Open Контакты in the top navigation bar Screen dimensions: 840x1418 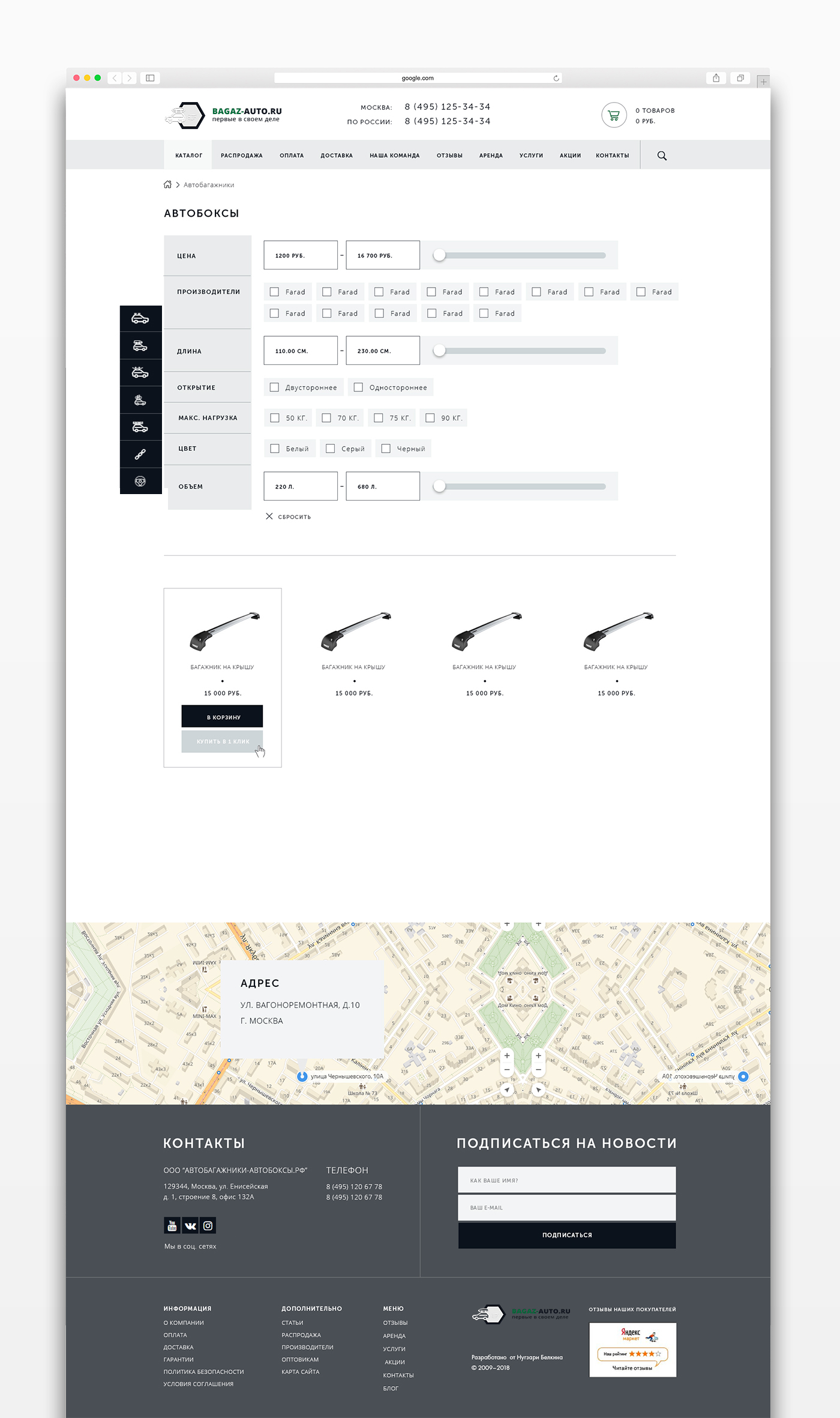(613, 155)
